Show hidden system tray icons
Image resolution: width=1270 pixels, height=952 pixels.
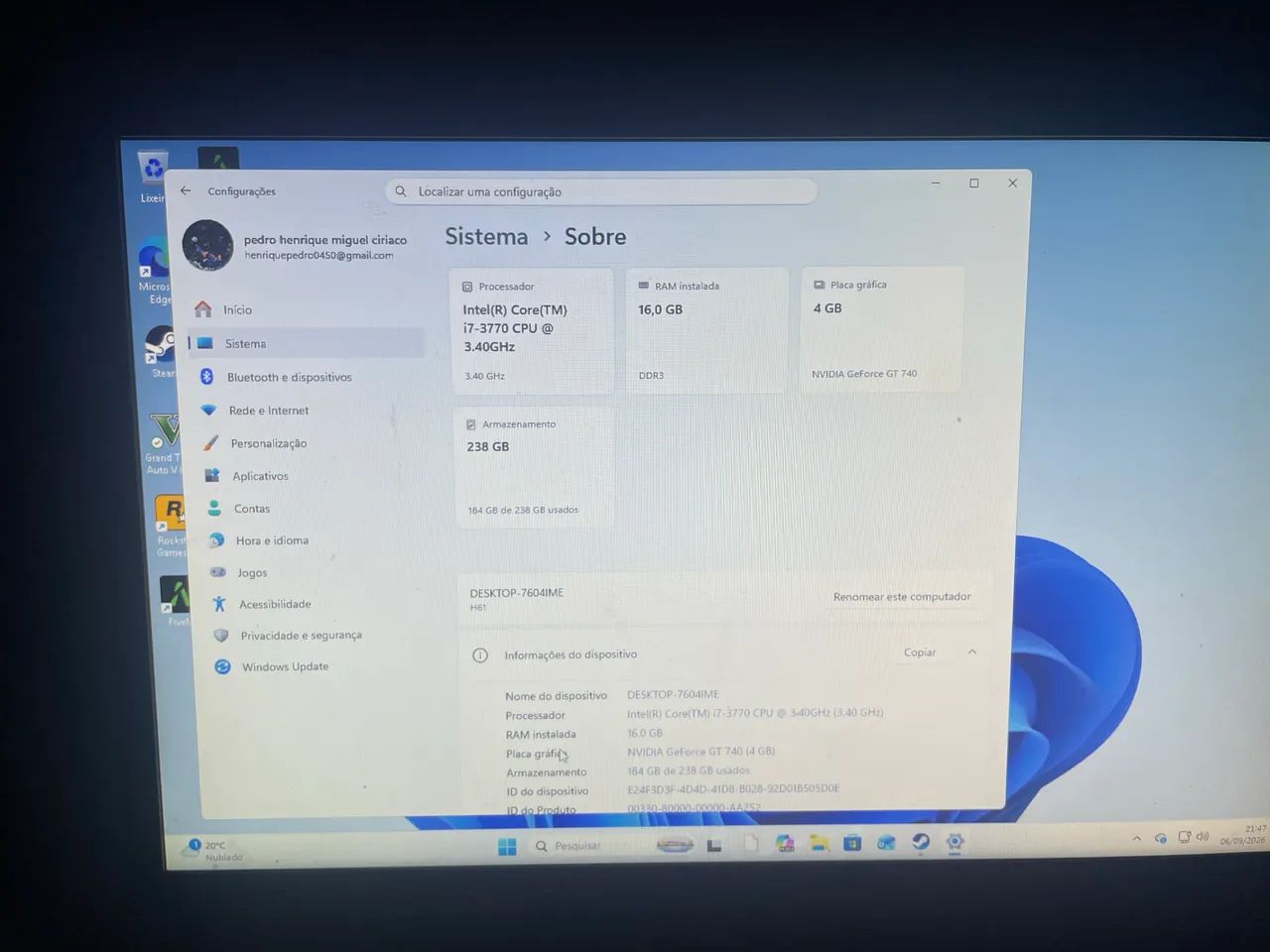1136,838
